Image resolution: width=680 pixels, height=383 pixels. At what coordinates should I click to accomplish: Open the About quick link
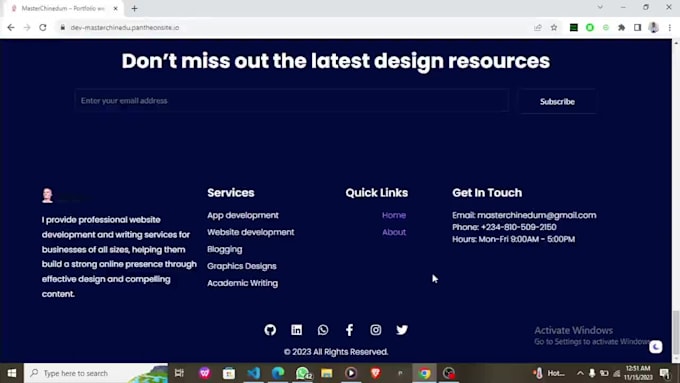point(394,232)
